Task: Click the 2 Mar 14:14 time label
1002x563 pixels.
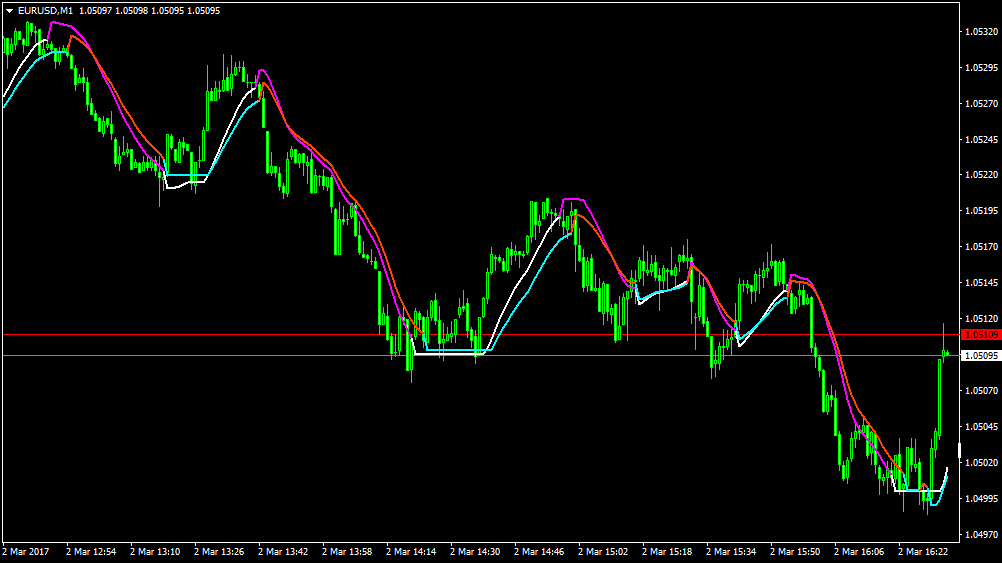Action: tap(411, 551)
